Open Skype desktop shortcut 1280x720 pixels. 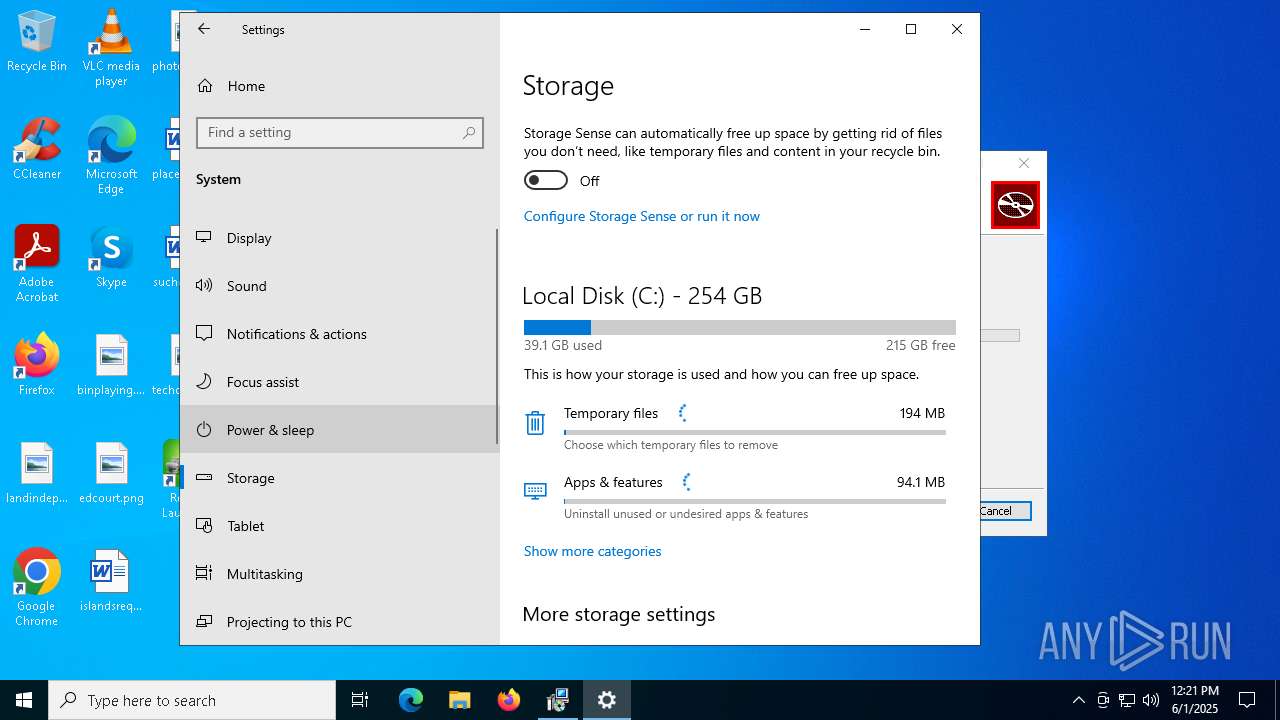pyautogui.click(x=111, y=257)
